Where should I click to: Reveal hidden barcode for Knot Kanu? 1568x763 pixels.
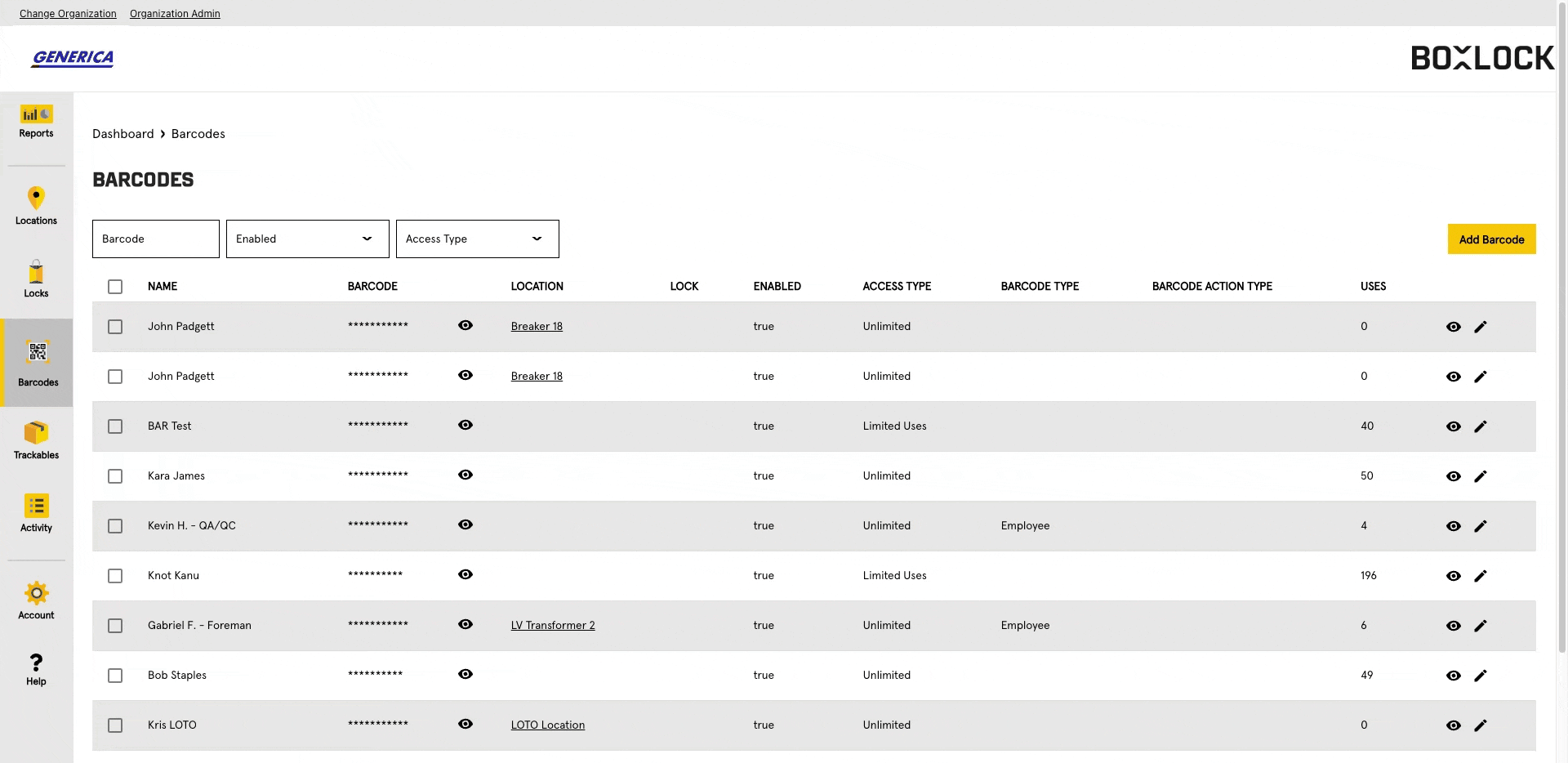pos(465,574)
